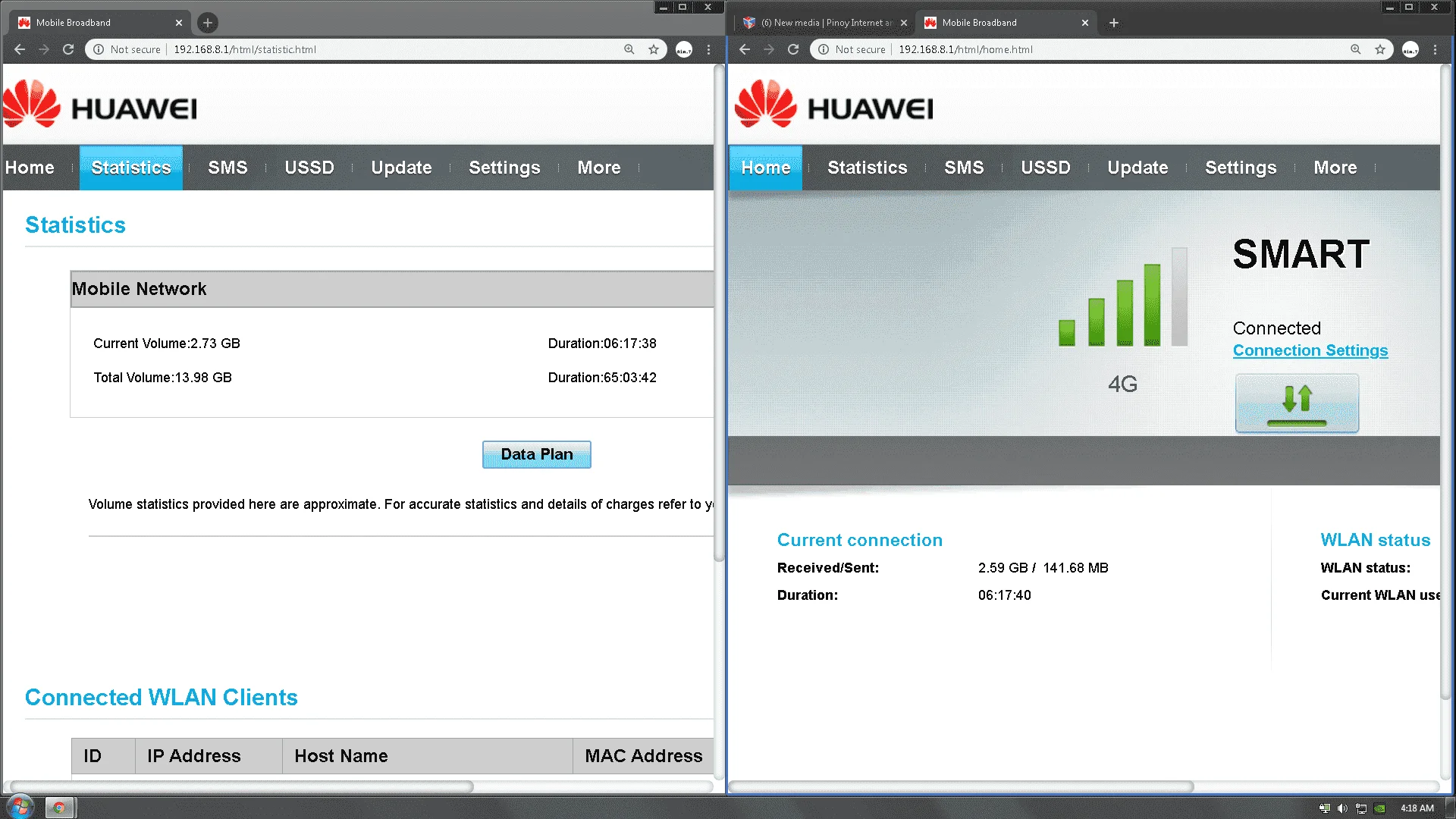The image size is (1456, 819).
Task: Click left window address bar URL
Action: click(245, 49)
